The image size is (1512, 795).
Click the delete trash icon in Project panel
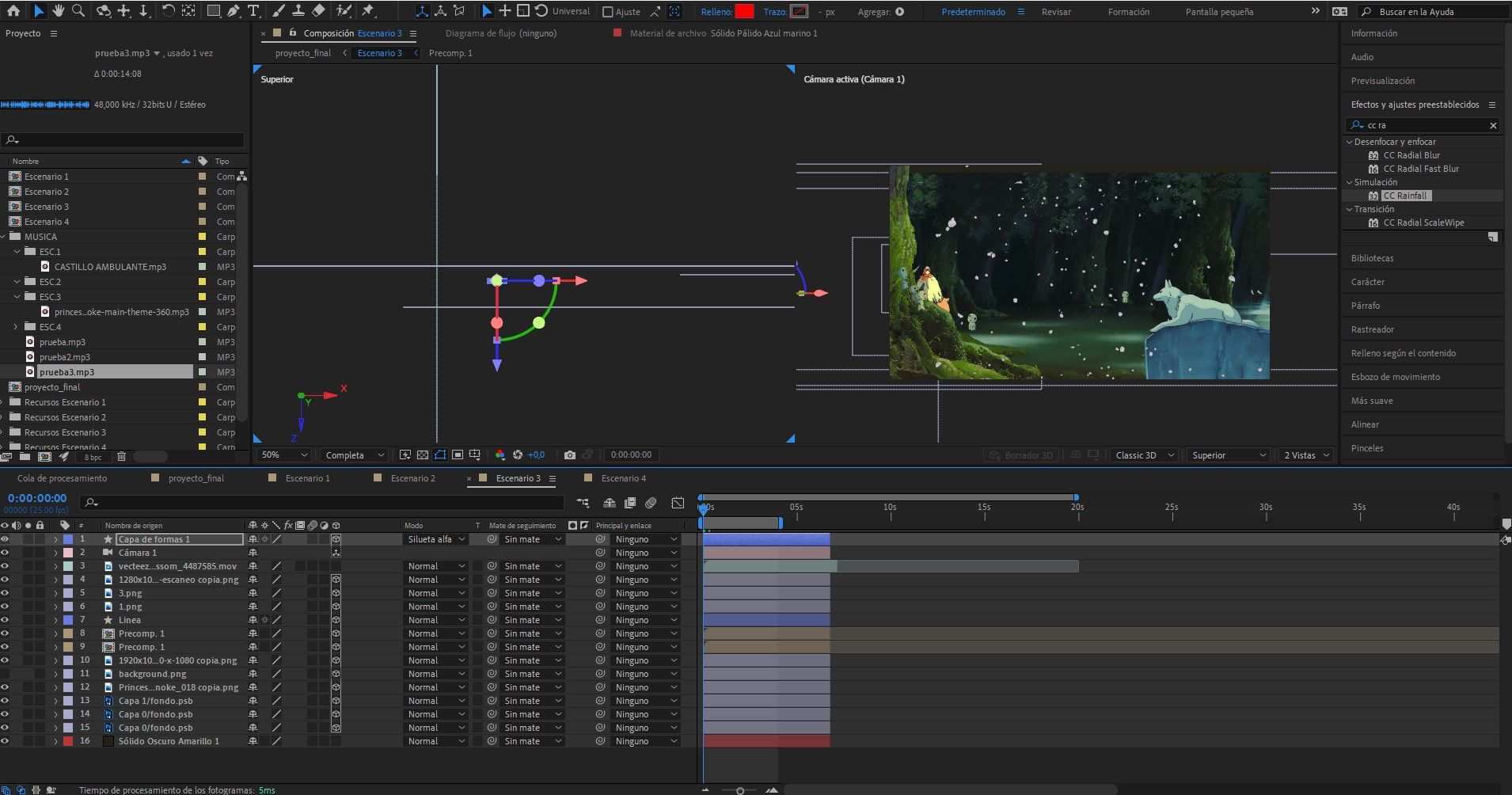(121, 457)
